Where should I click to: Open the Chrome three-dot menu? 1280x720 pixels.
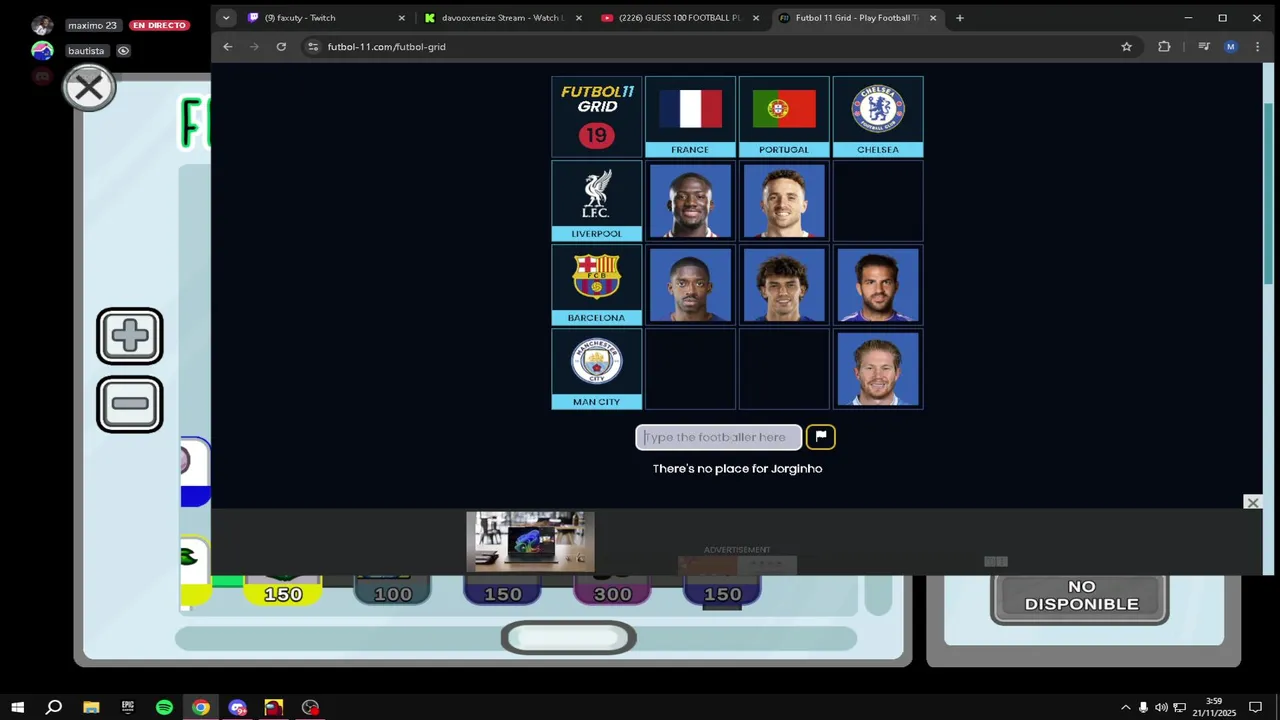coord(1257,47)
